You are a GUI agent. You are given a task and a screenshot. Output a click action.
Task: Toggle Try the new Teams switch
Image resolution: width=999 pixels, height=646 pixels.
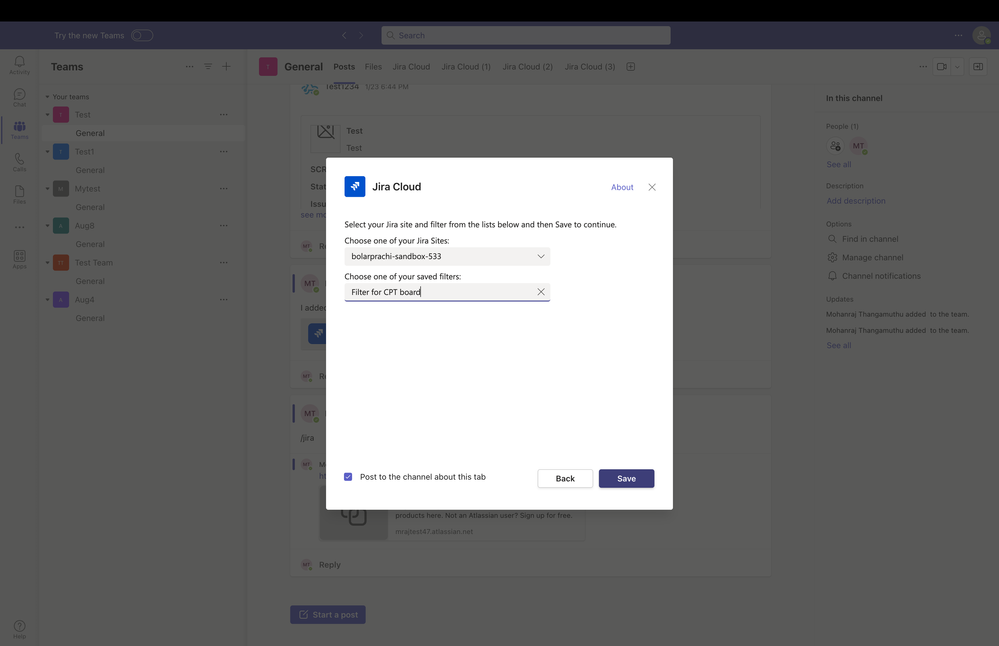142,35
